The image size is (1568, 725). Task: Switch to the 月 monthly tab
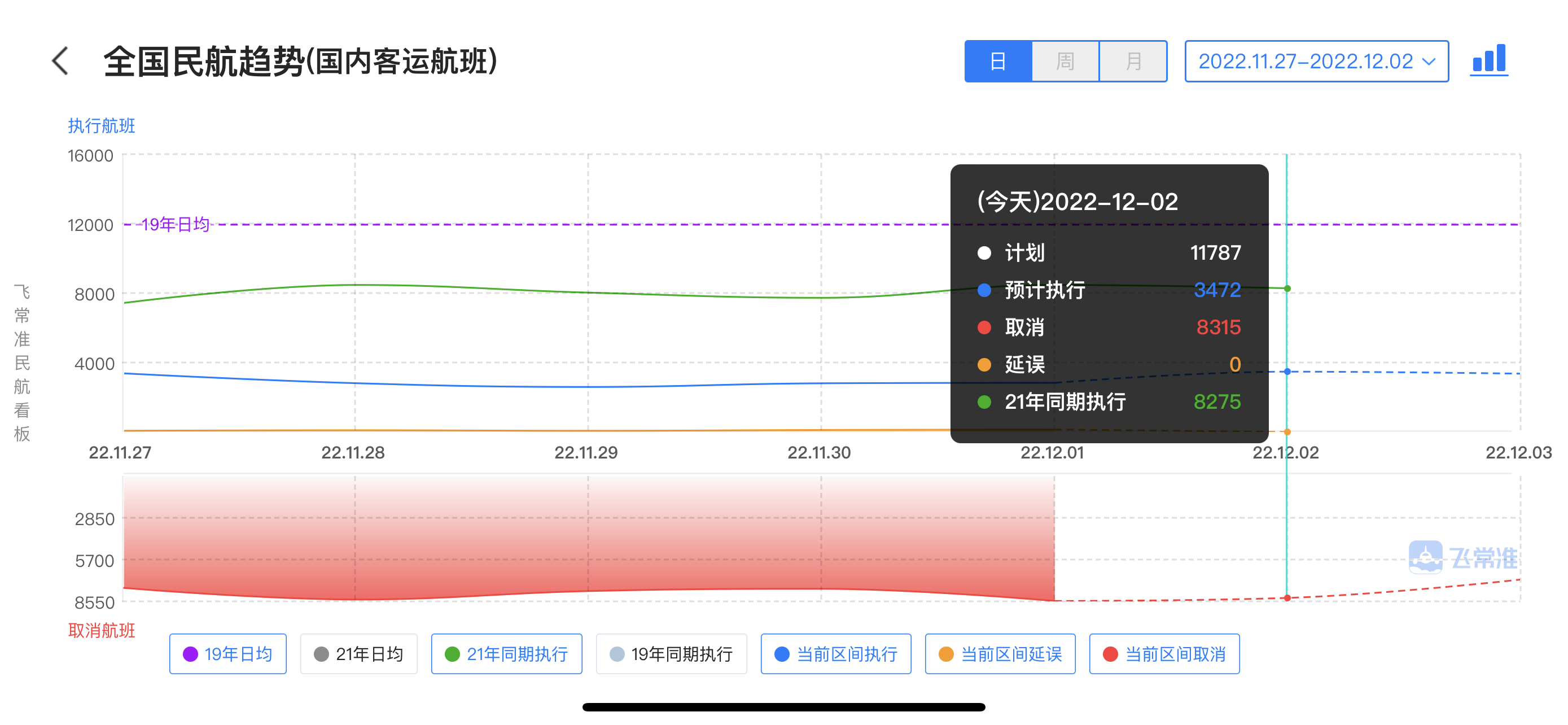pyautogui.click(x=1133, y=62)
